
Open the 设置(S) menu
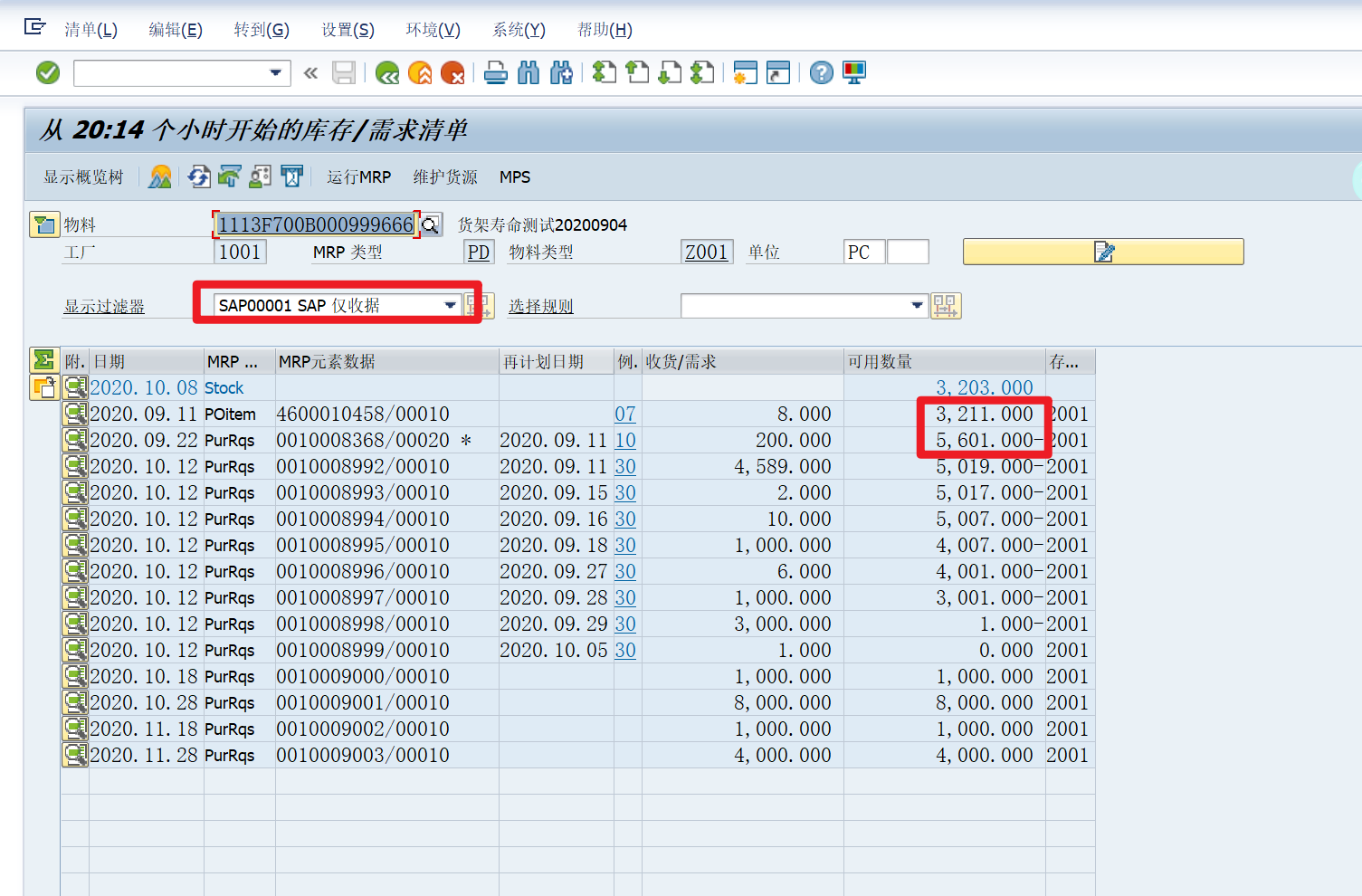coord(347,29)
